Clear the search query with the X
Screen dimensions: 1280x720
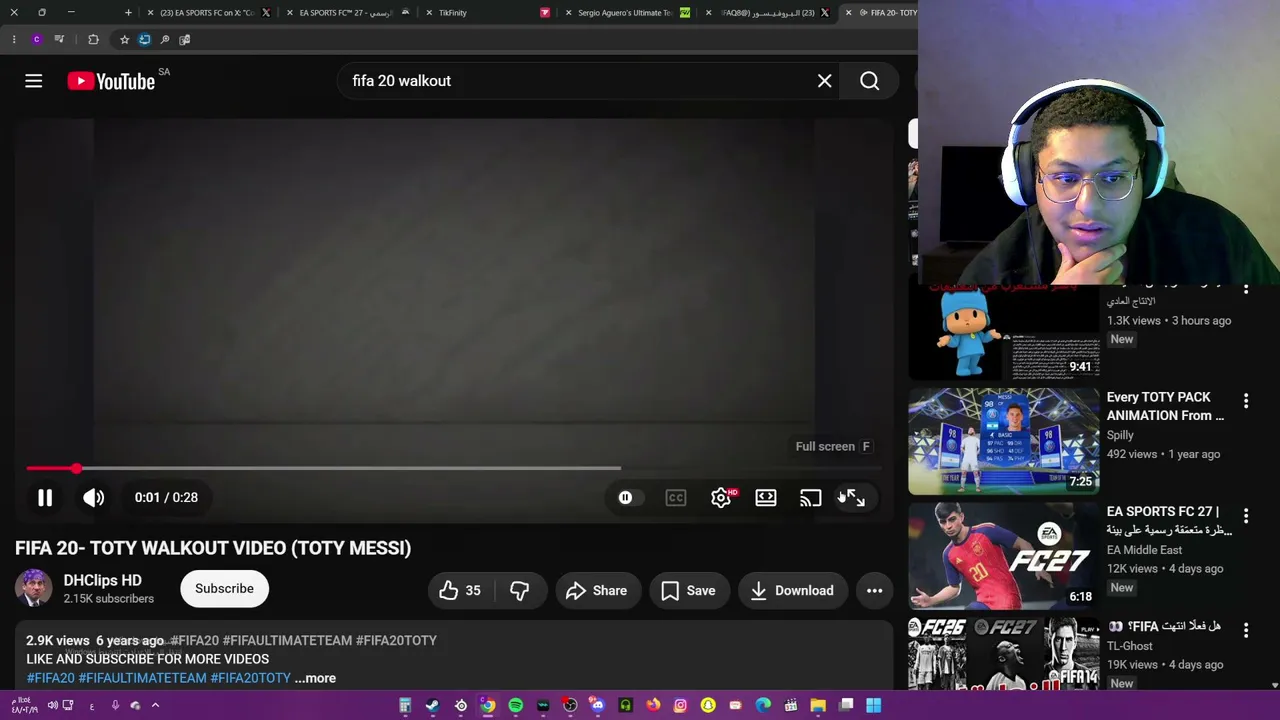(825, 81)
